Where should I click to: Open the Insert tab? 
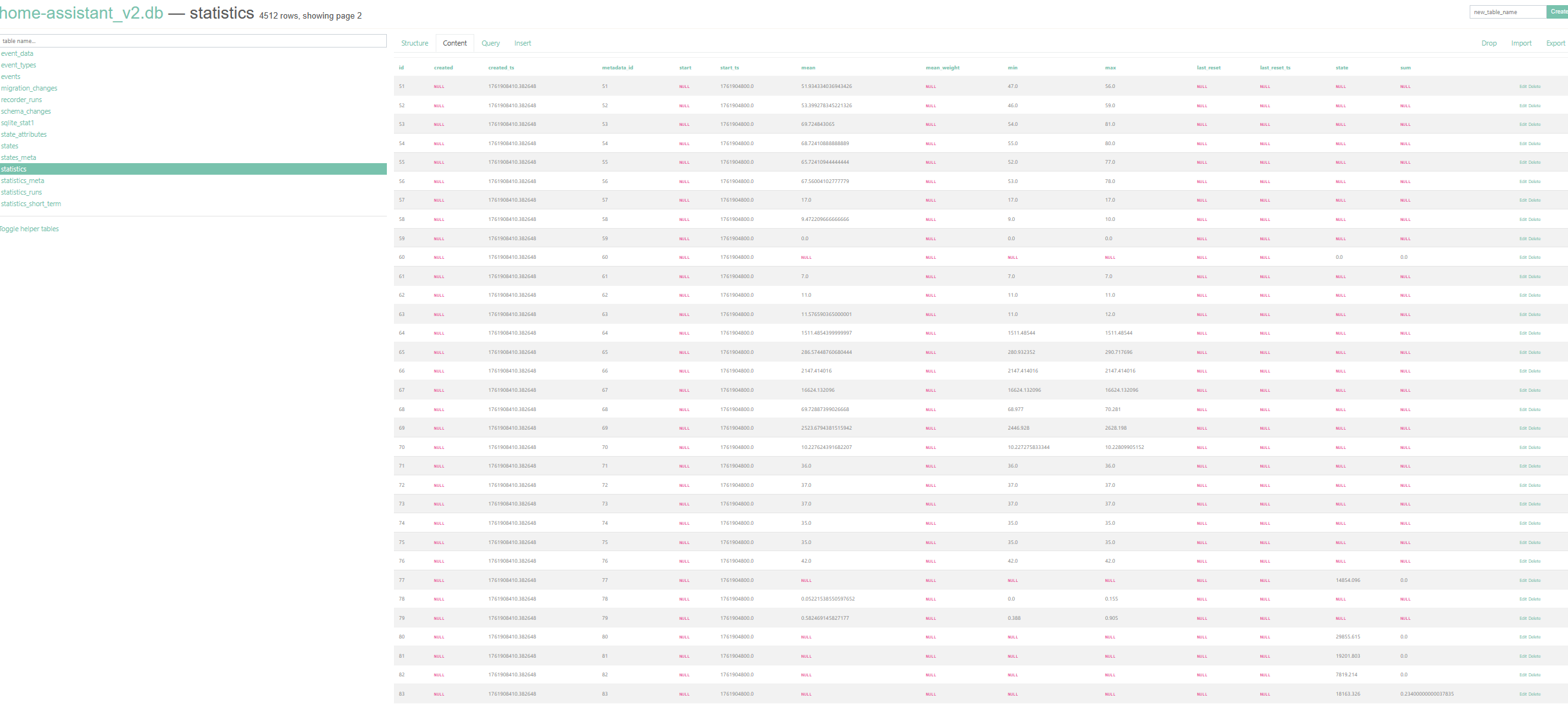click(x=522, y=43)
